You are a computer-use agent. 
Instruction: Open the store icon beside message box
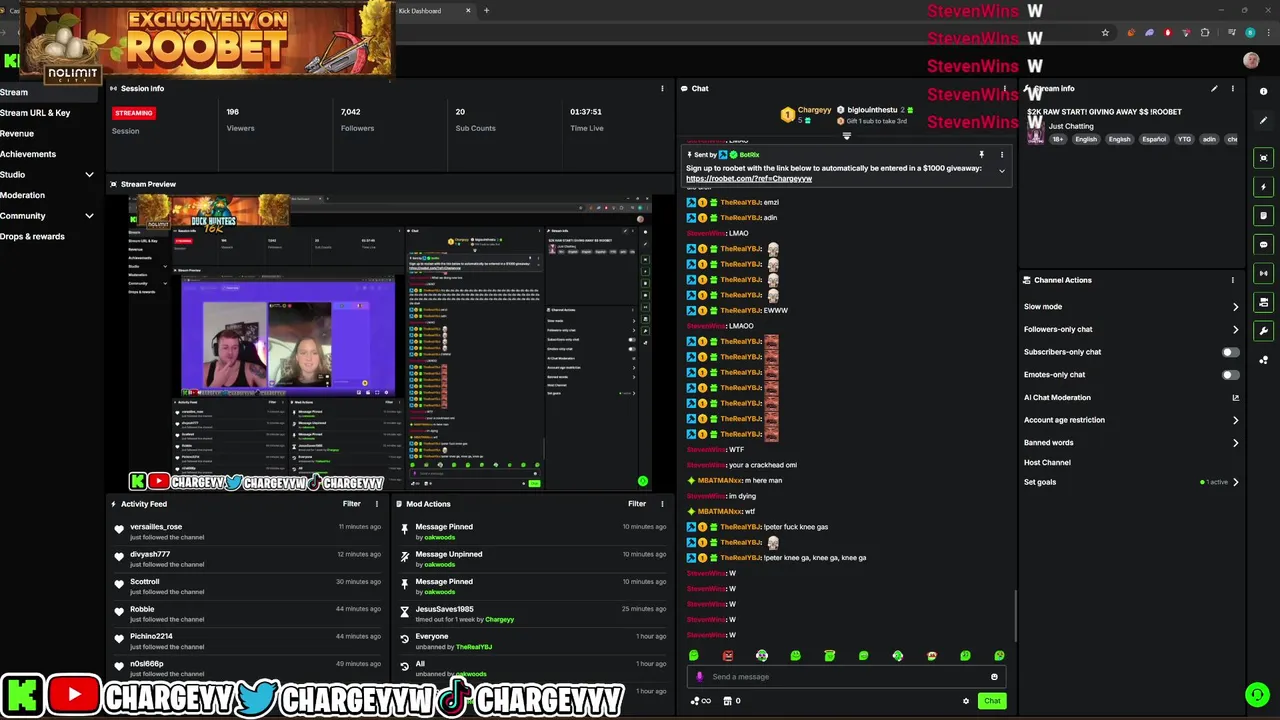click(x=728, y=701)
